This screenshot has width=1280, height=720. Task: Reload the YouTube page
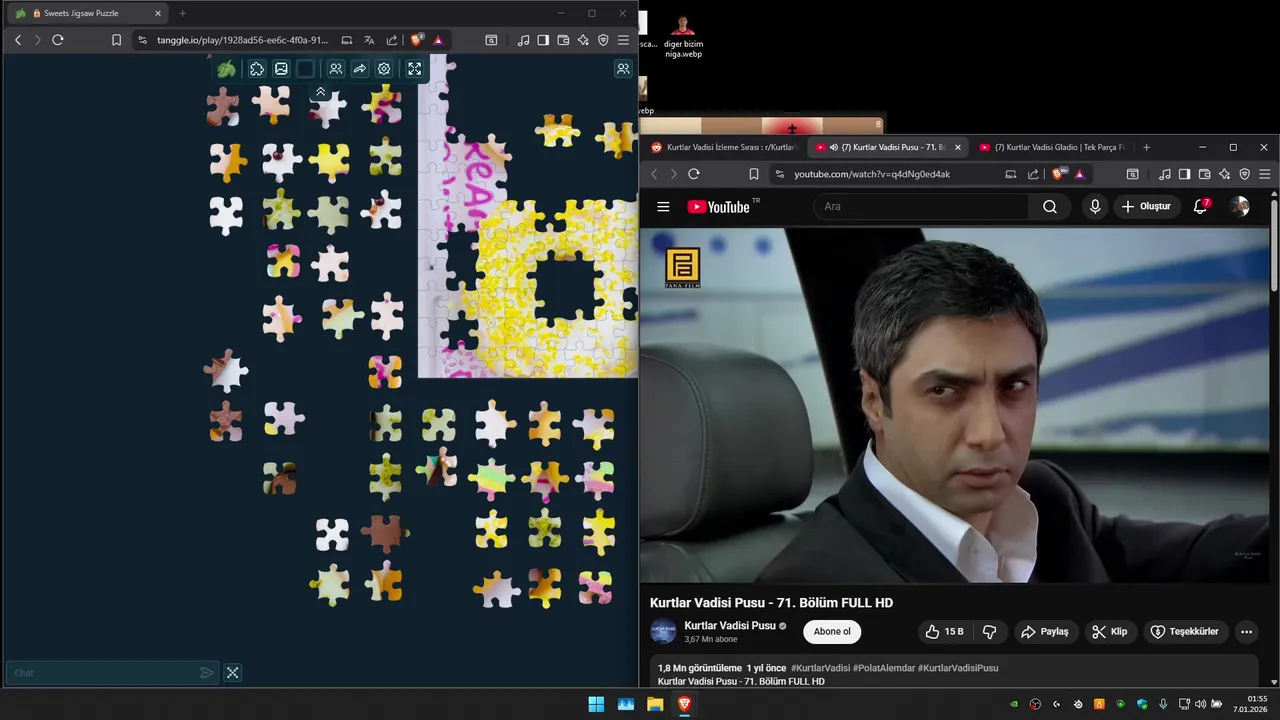point(694,174)
